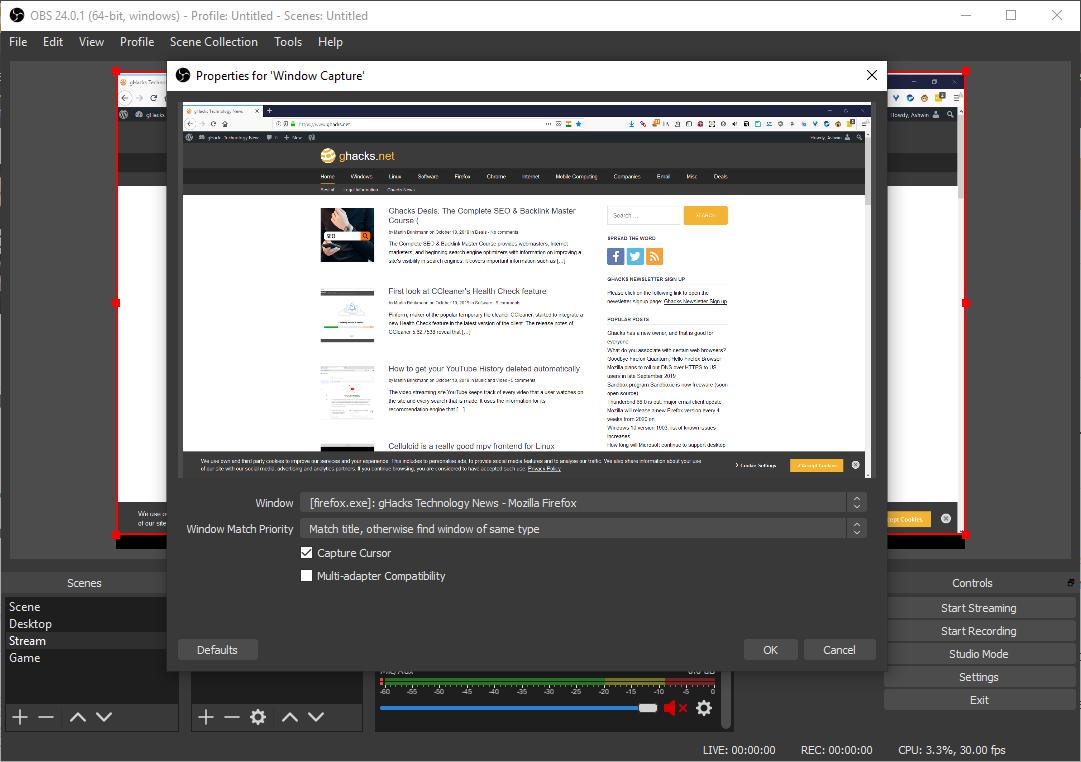Click the RSS feed icon in the preview
The width and height of the screenshot is (1081, 762).
tap(654, 257)
